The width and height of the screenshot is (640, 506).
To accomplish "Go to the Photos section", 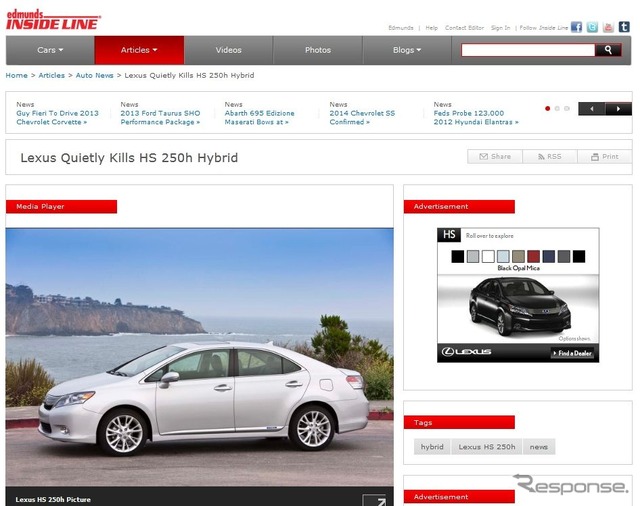I will pos(318,50).
